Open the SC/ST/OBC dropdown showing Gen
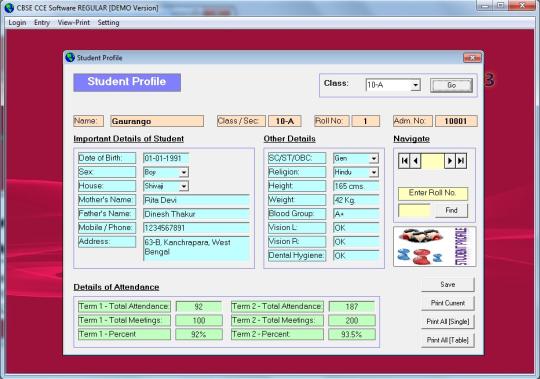The image size is (540, 379). [374, 158]
